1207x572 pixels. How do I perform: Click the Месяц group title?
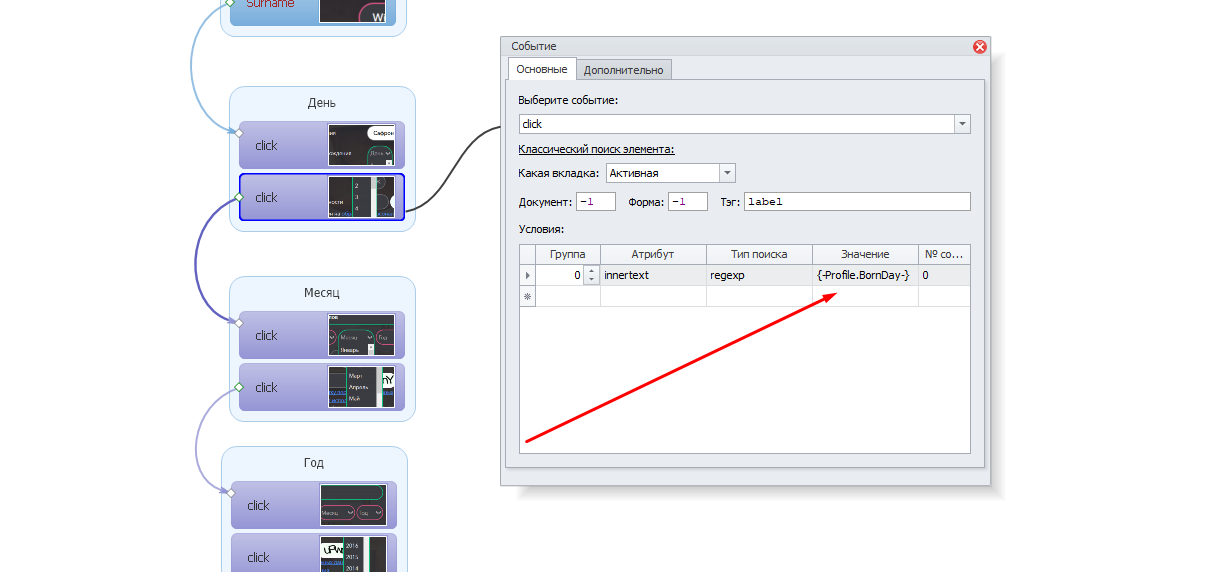click(x=322, y=293)
